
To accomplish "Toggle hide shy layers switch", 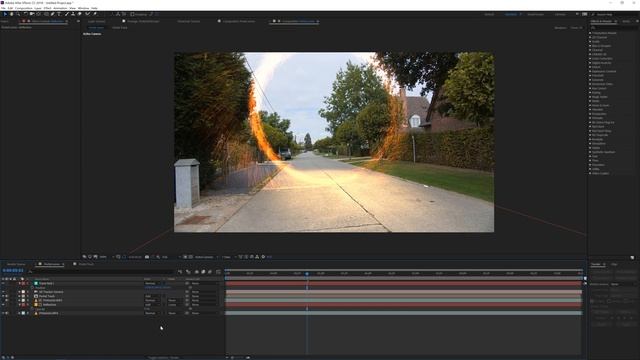I will tap(197, 271).
